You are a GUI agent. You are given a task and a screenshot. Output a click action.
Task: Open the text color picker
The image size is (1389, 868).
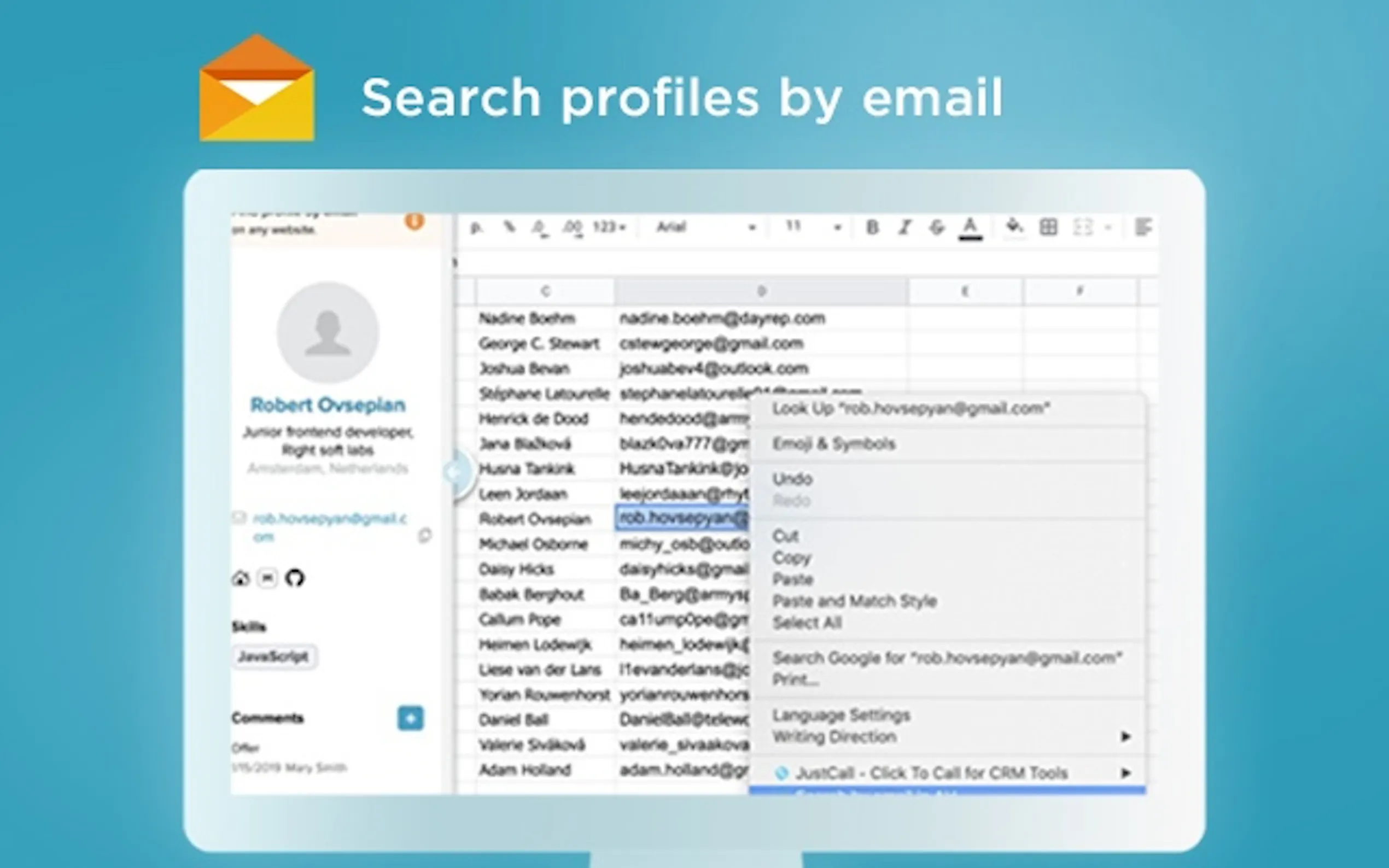pos(971,228)
